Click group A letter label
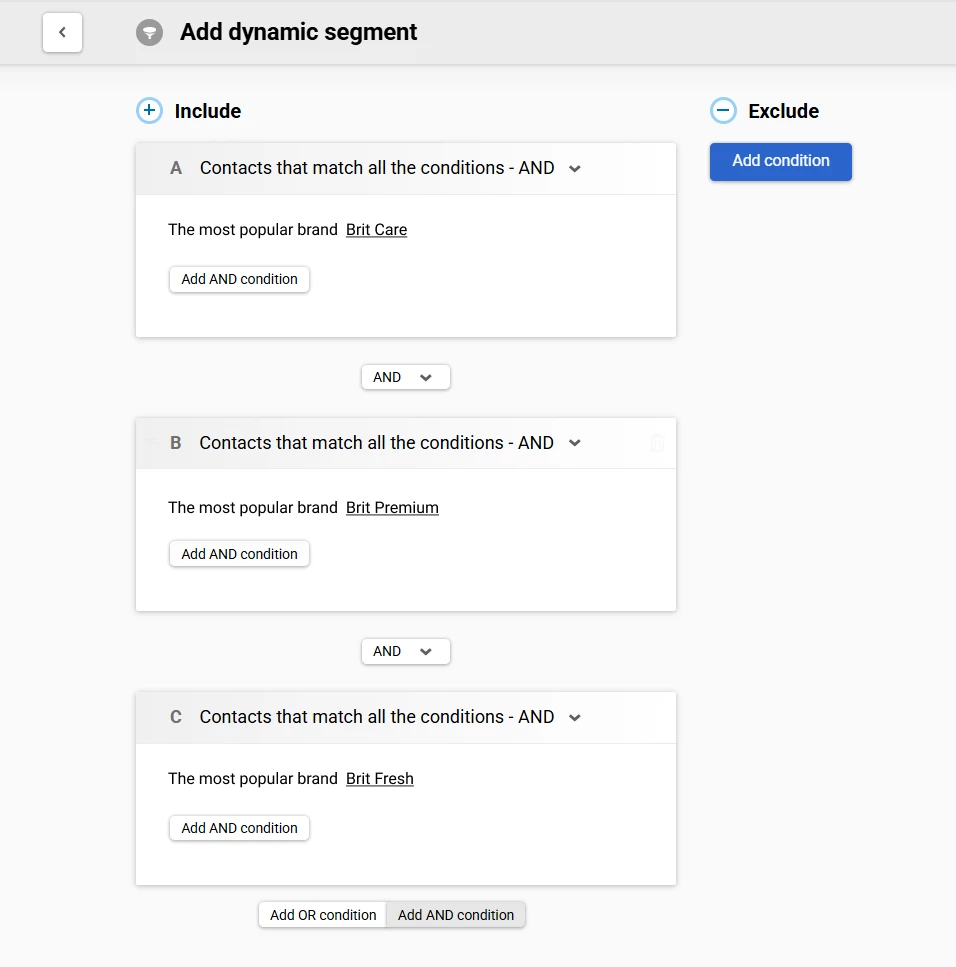956x967 pixels. click(176, 168)
